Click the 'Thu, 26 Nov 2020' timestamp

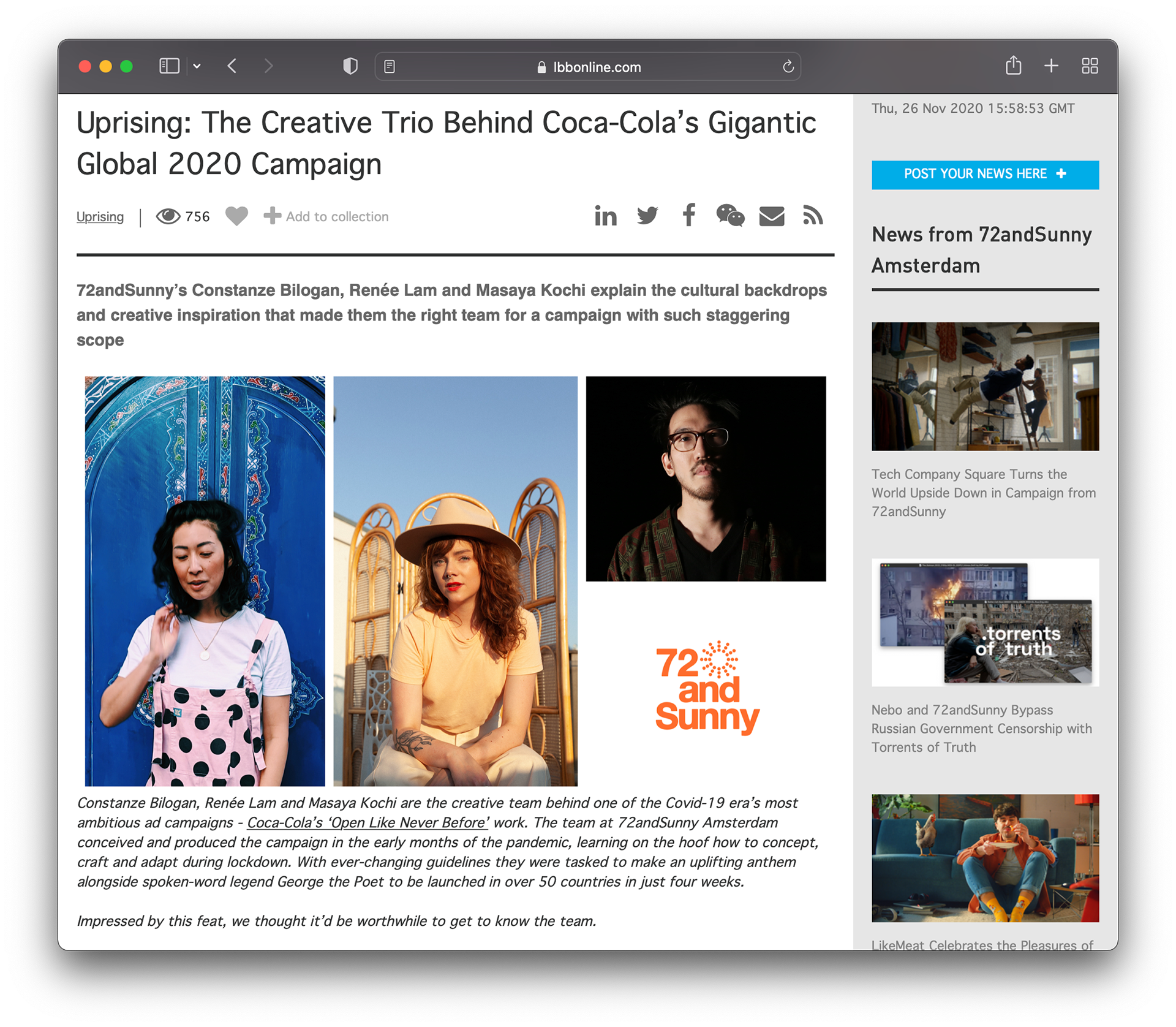[973, 108]
